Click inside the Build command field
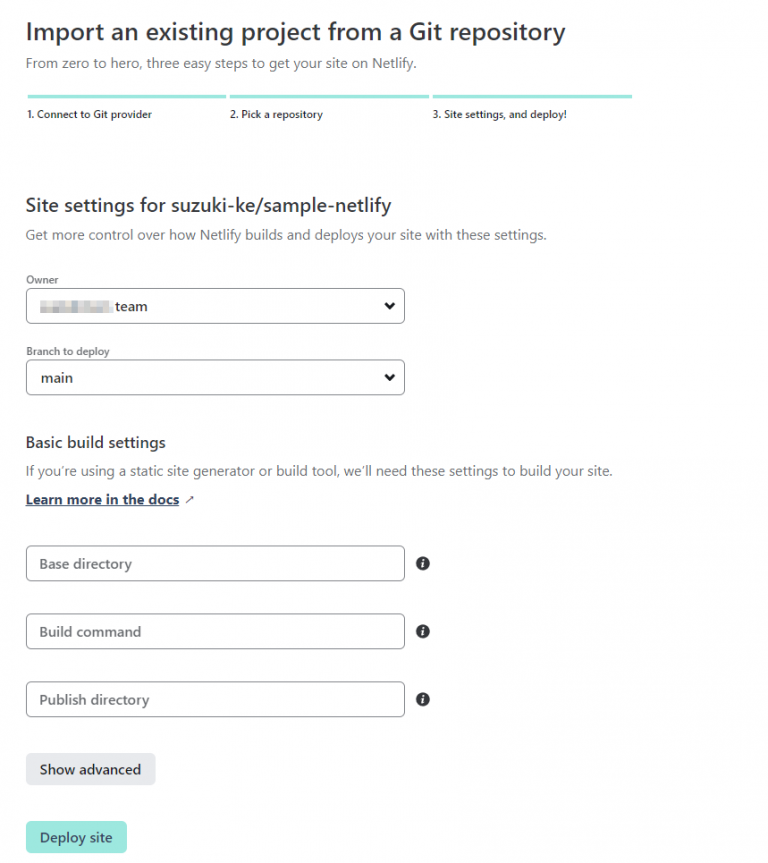 point(215,631)
